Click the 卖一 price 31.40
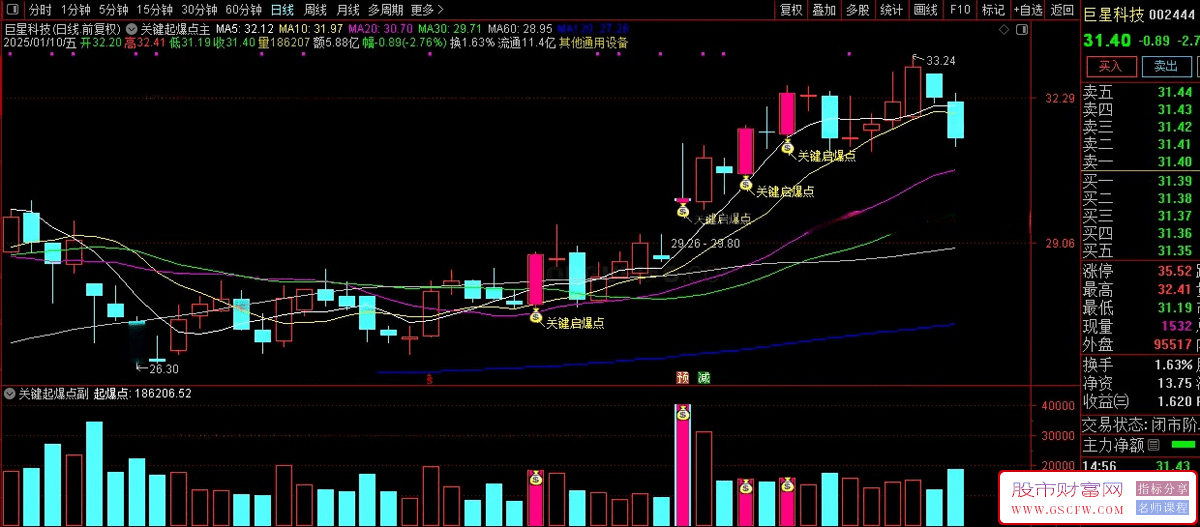This screenshot has height=527, width=1200. click(1175, 162)
